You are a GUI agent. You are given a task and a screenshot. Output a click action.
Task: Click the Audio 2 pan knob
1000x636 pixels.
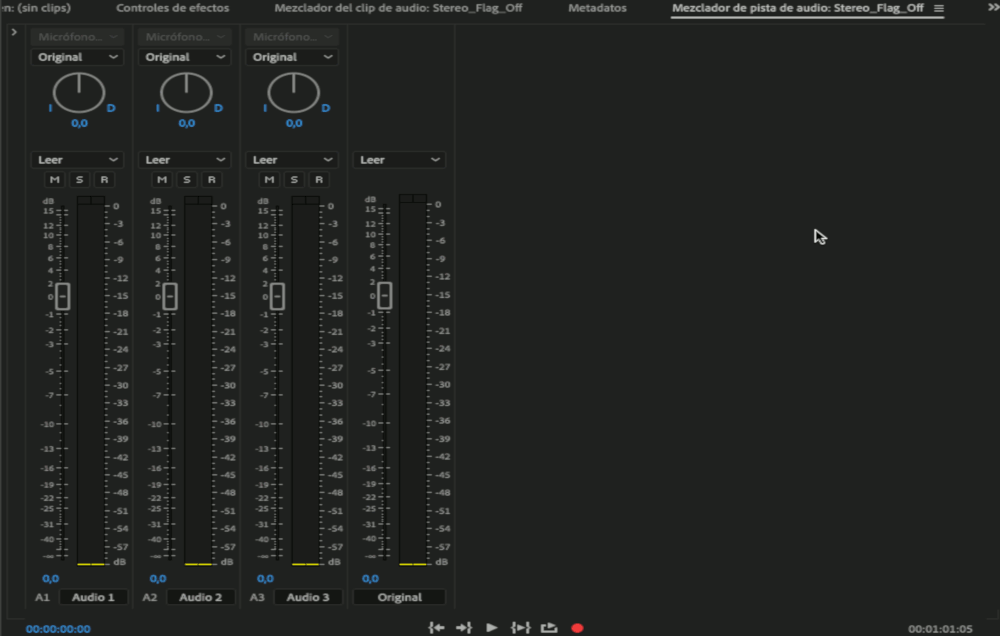tap(186, 93)
